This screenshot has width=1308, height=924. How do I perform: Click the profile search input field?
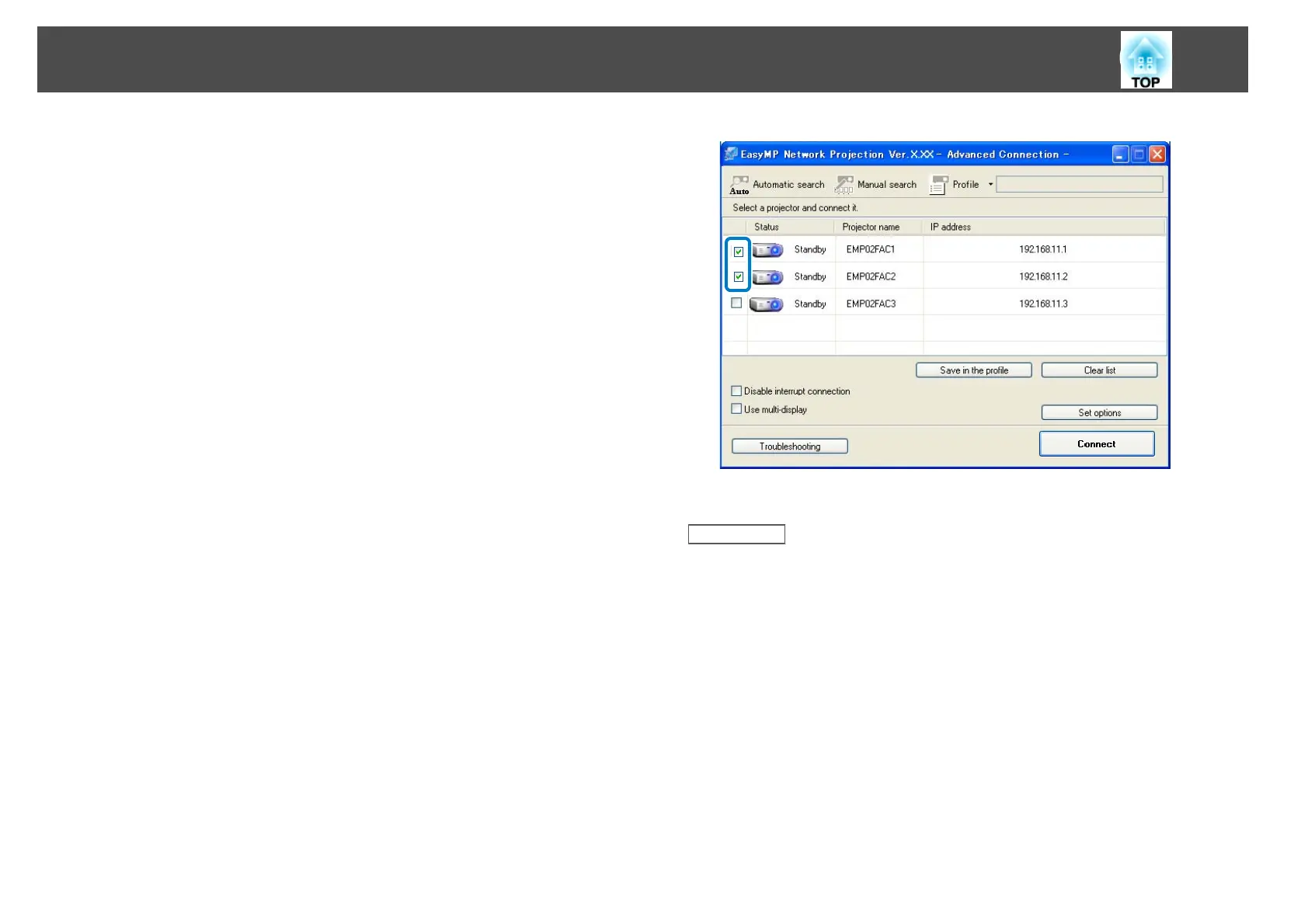tap(1080, 184)
